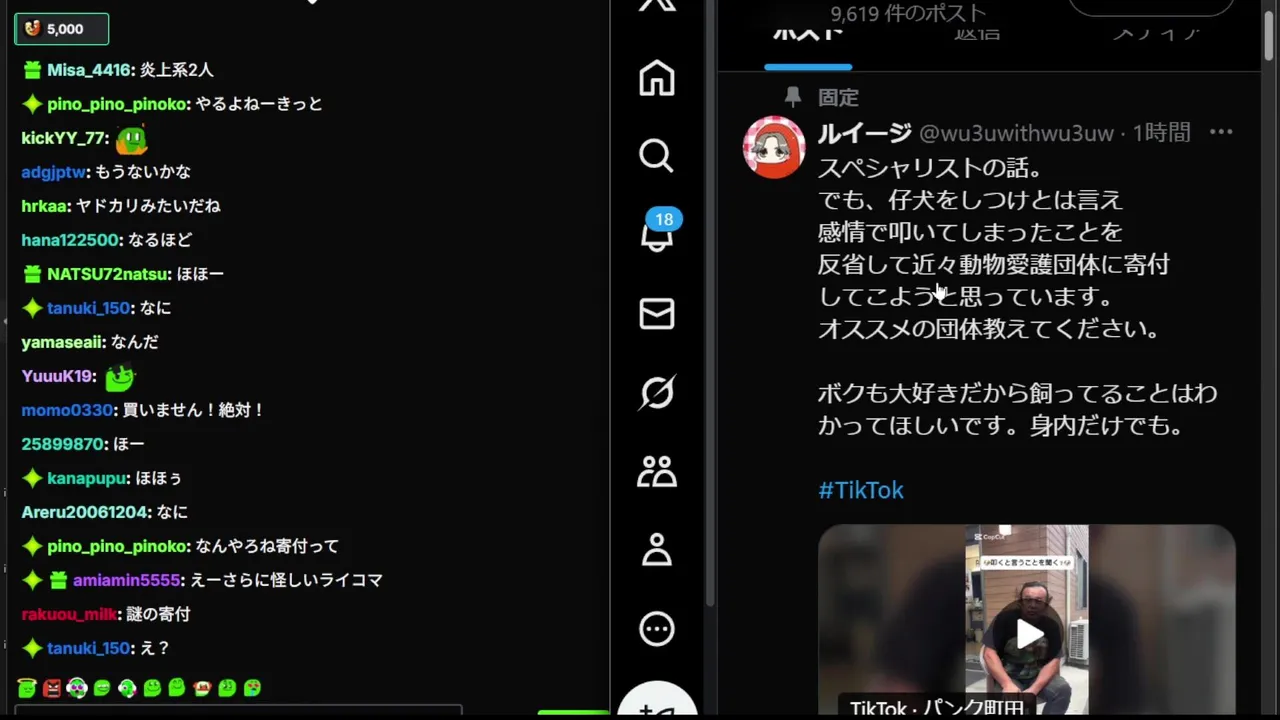Open @wu3uwithwu3uw handle link
Screen dimensions: 1280x720
(1016, 133)
